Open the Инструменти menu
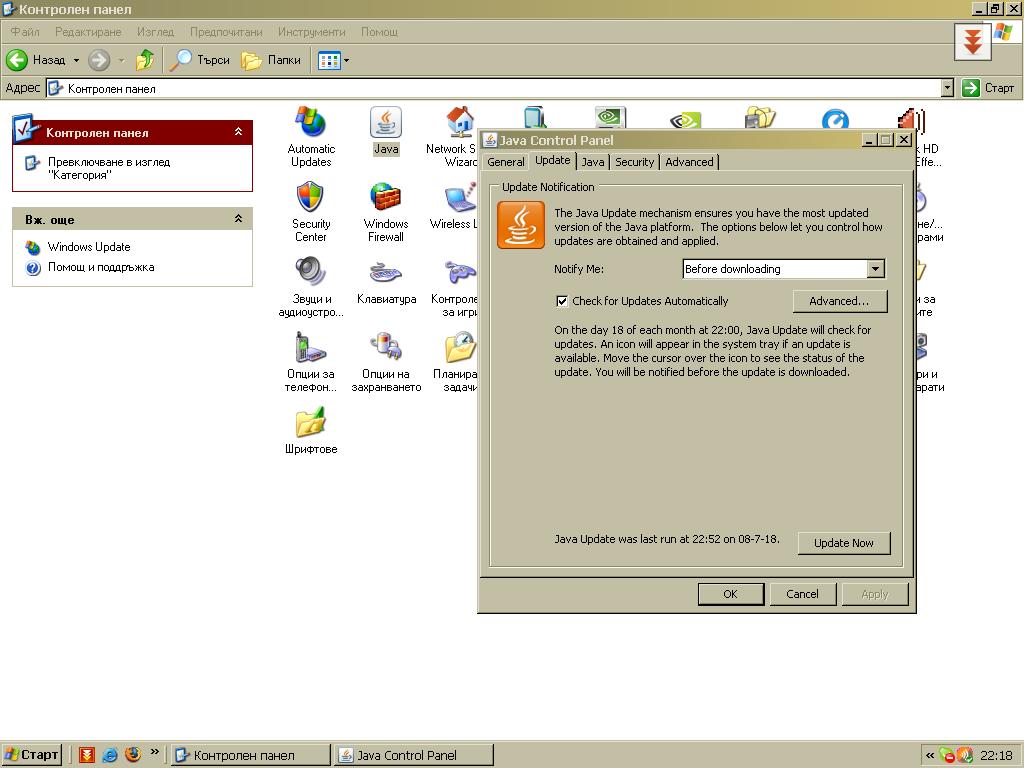 pyautogui.click(x=312, y=31)
